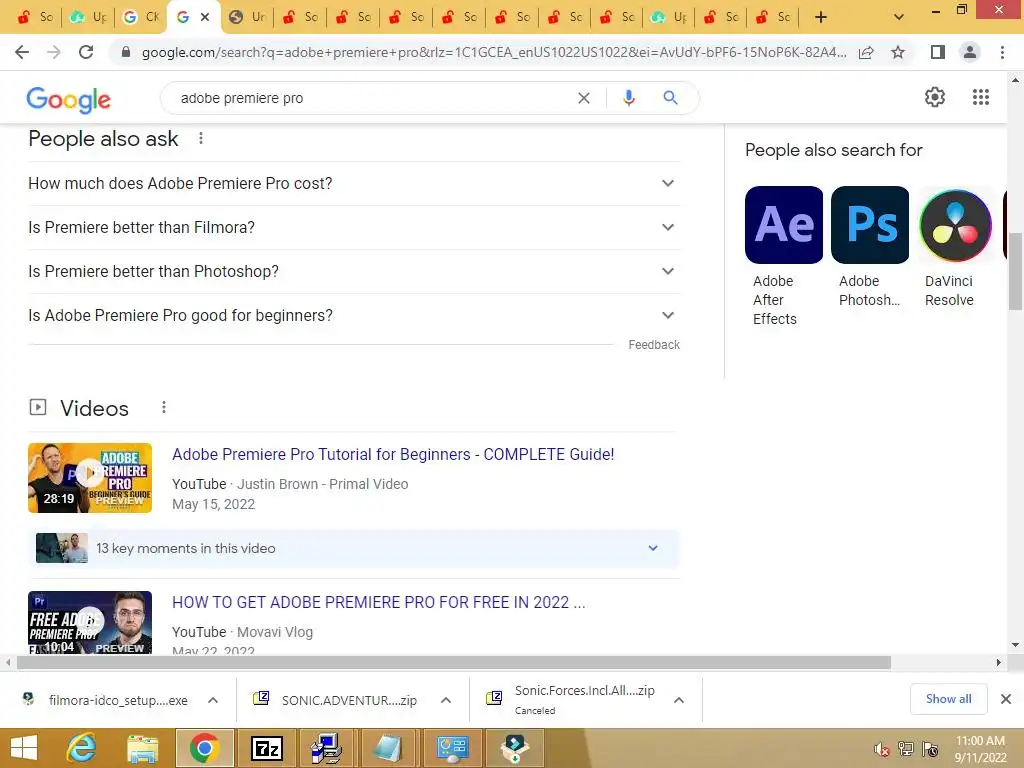Expand 'Is Adobe Premiere Pro good for beginners?'

coord(354,315)
